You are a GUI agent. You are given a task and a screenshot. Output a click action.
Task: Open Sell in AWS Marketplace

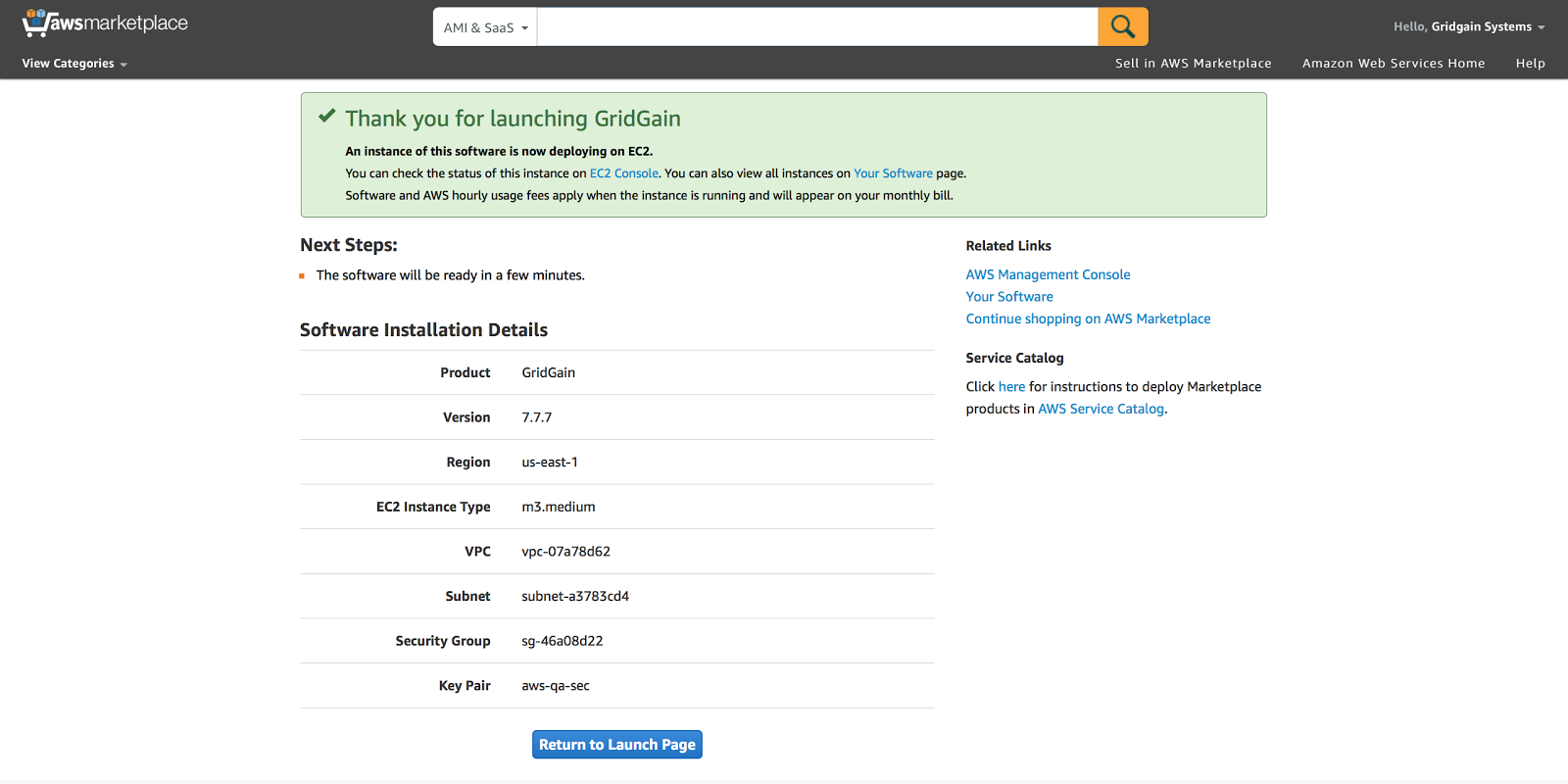[x=1193, y=64]
